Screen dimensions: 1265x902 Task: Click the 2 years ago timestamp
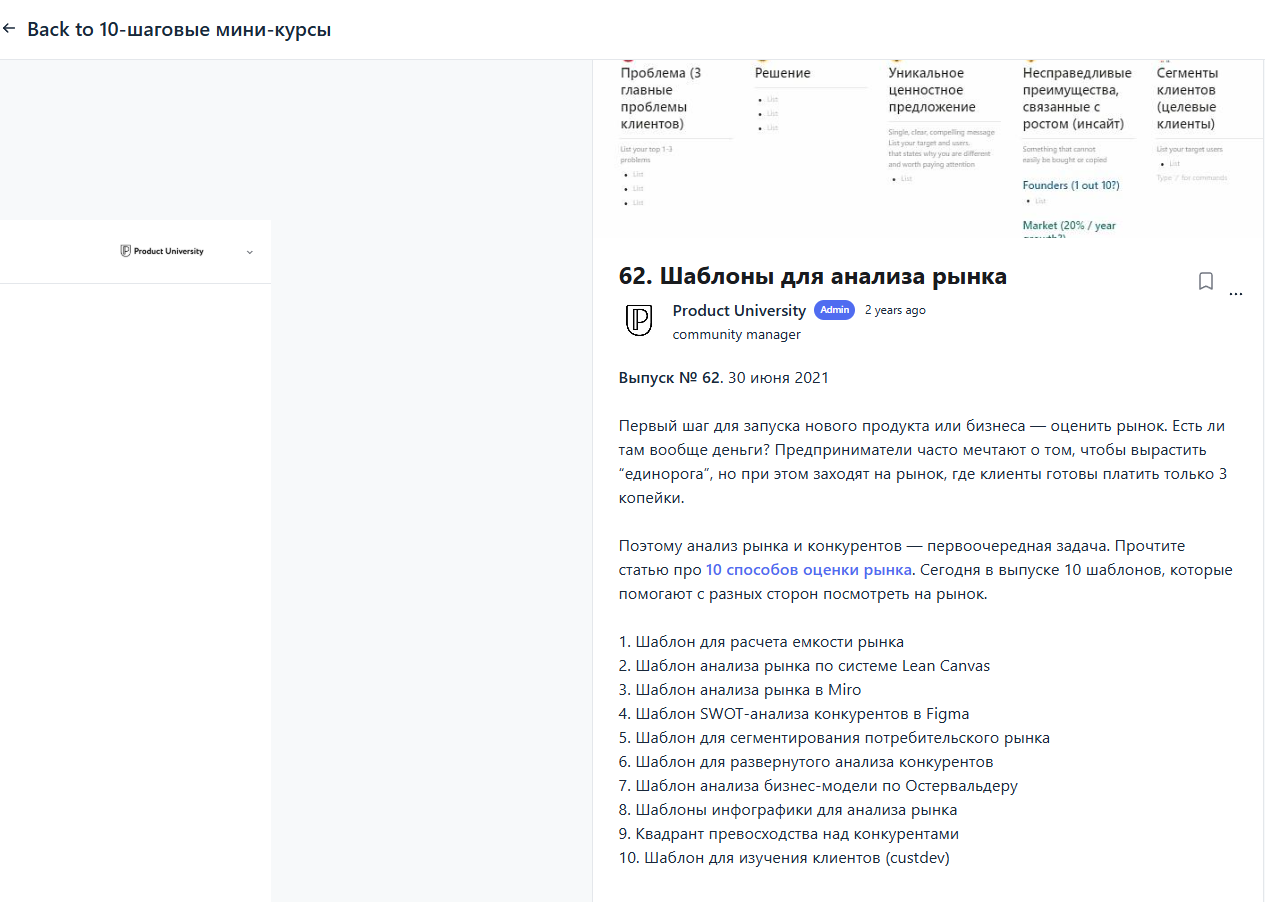click(895, 310)
